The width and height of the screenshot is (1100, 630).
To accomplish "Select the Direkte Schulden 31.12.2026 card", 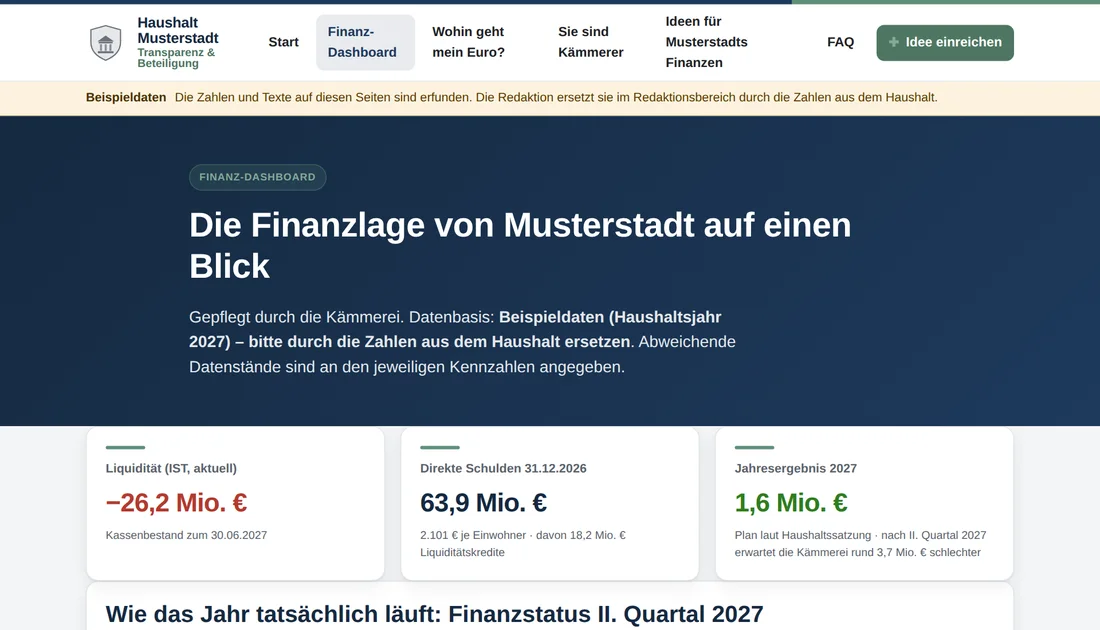I will pos(549,503).
